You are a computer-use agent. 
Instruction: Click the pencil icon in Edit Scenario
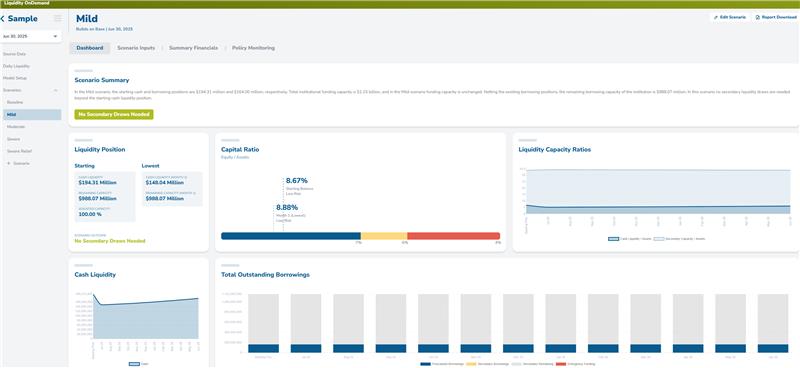716,17
